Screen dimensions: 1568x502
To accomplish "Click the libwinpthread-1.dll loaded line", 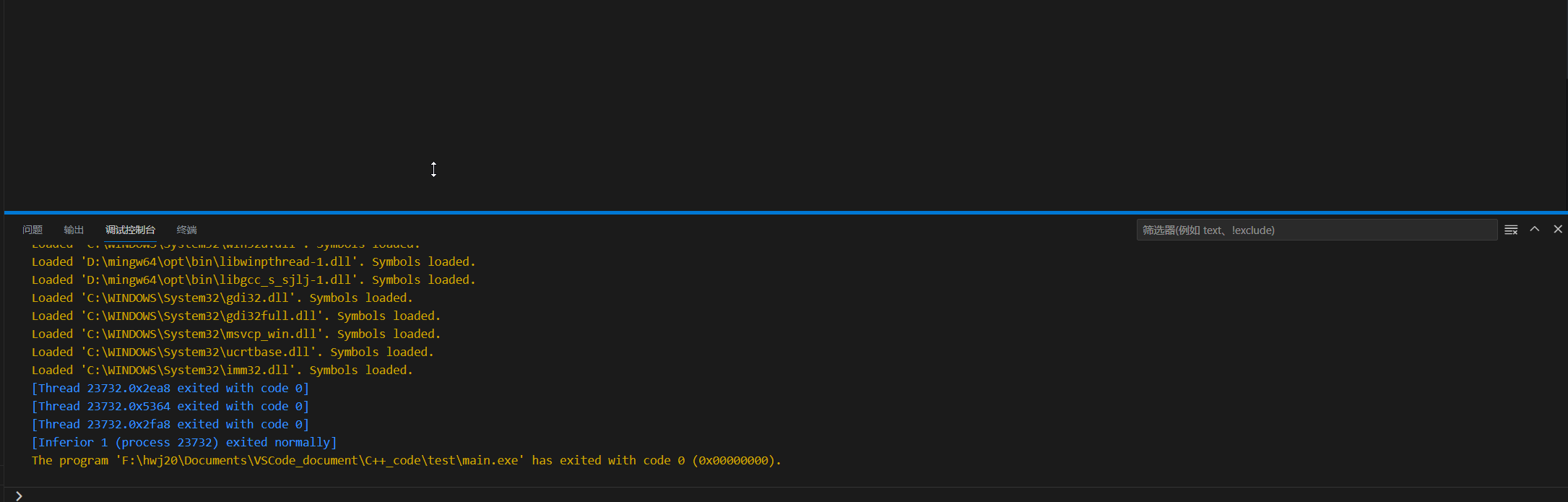I will click(x=254, y=261).
